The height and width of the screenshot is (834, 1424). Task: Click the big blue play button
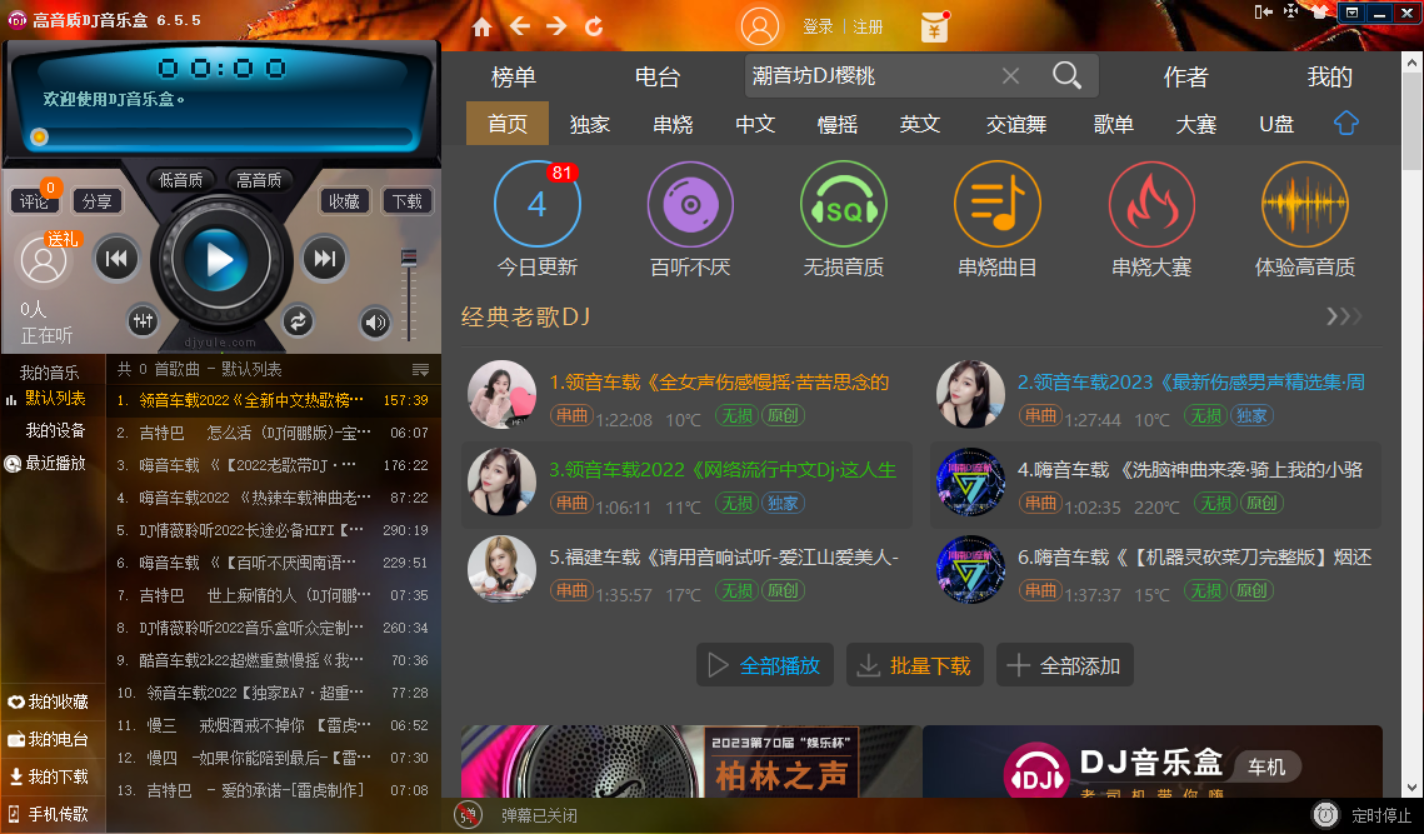tap(218, 260)
